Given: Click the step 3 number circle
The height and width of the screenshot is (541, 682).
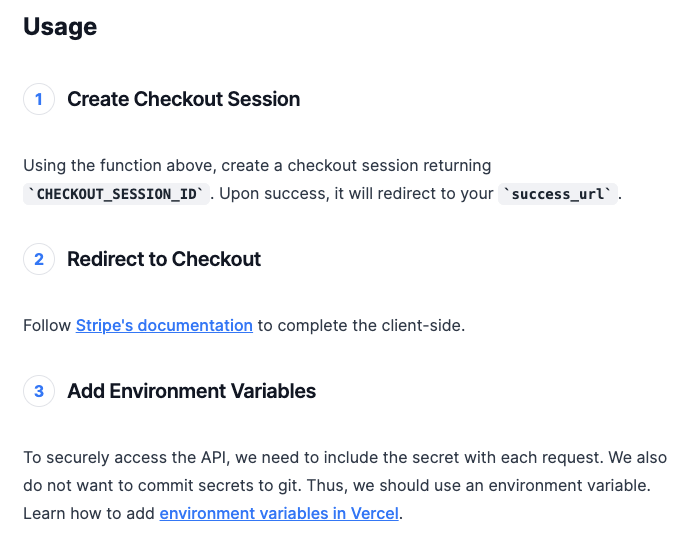Looking at the screenshot, I should coord(39,391).
